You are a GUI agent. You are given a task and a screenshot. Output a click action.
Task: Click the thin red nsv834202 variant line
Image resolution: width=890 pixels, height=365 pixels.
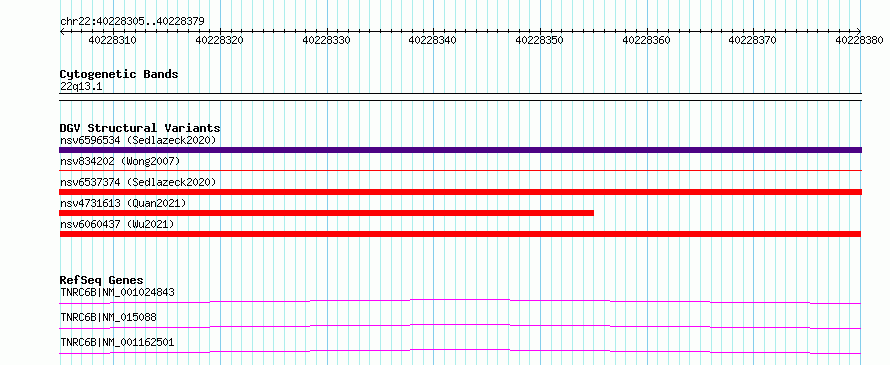(460, 170)
